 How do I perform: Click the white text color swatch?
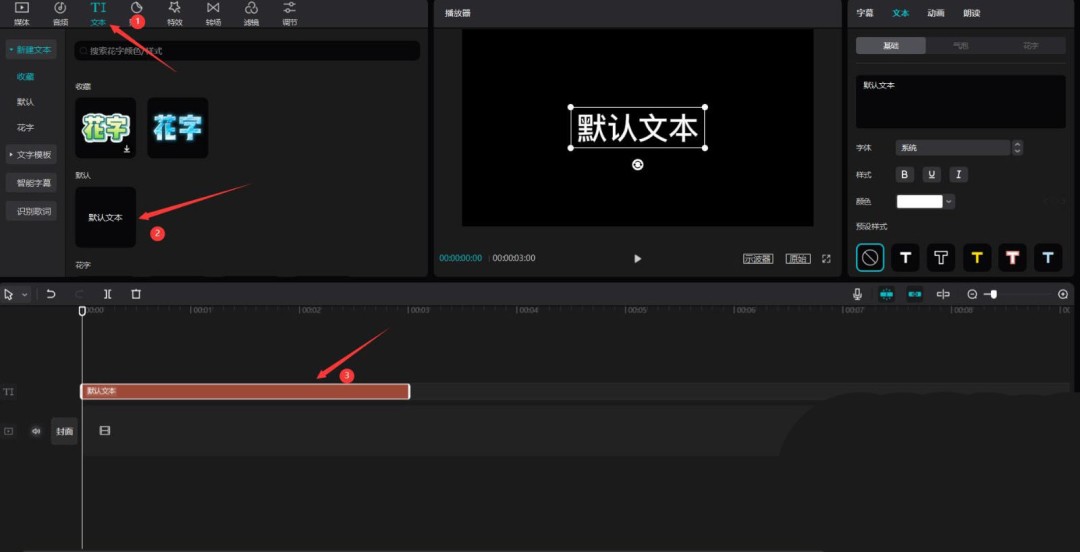tap(919, 201)
